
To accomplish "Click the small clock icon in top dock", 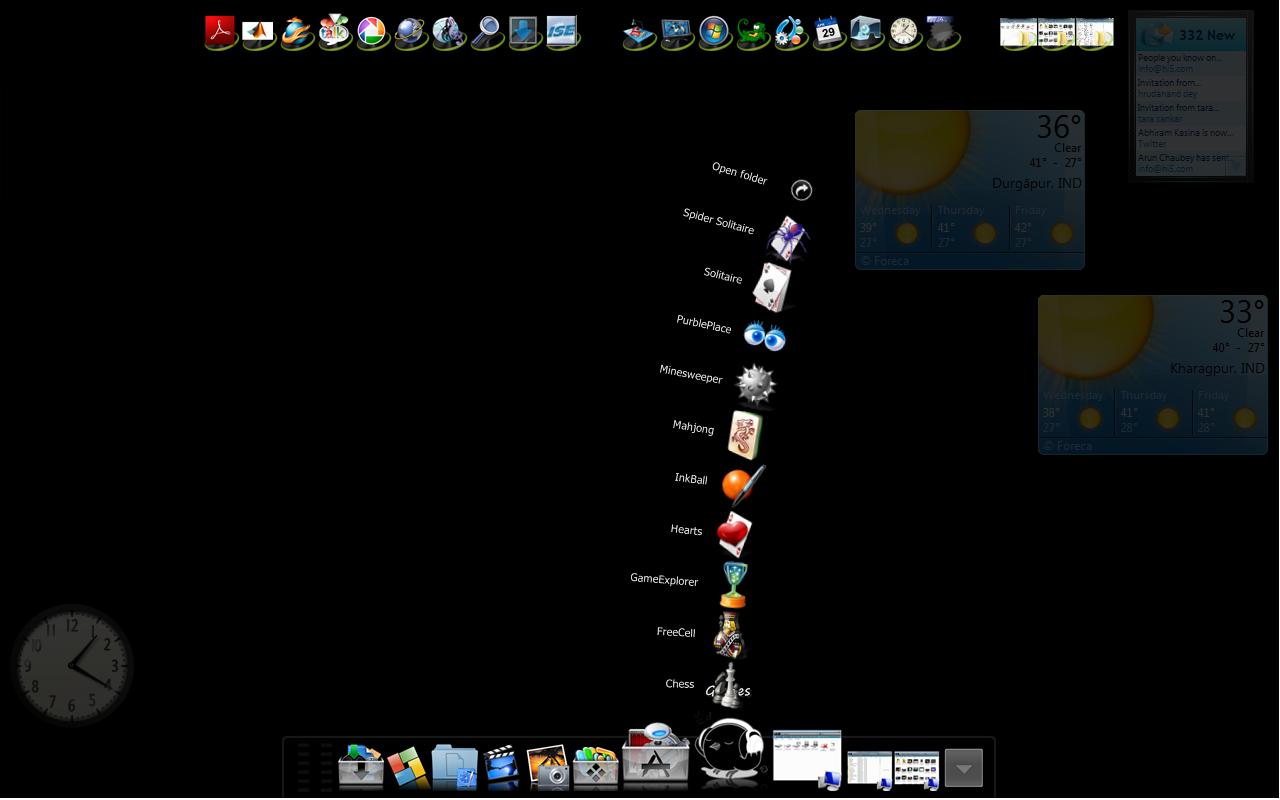I will [904, 32].
